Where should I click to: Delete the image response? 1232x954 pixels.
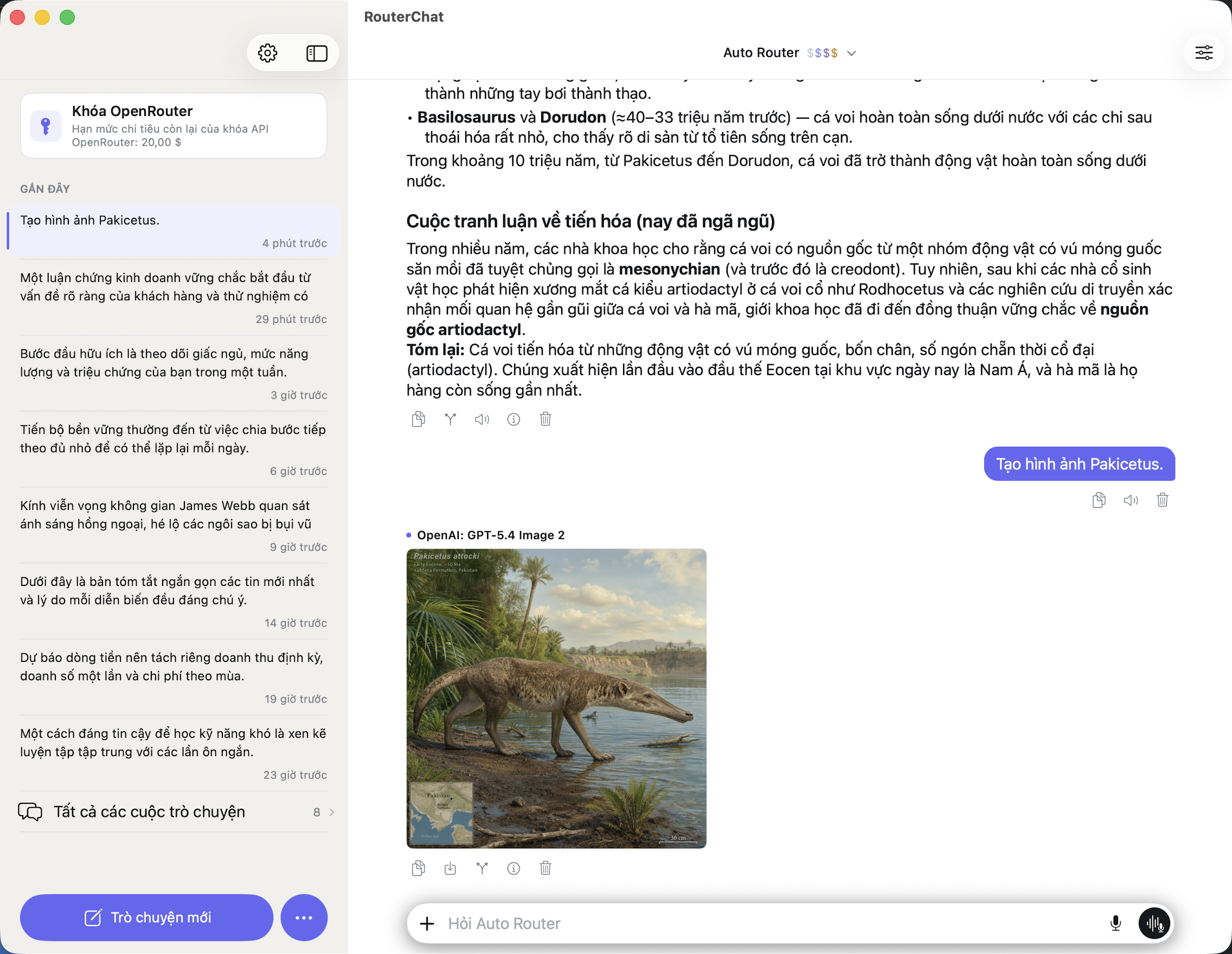(x=545, y=868)
